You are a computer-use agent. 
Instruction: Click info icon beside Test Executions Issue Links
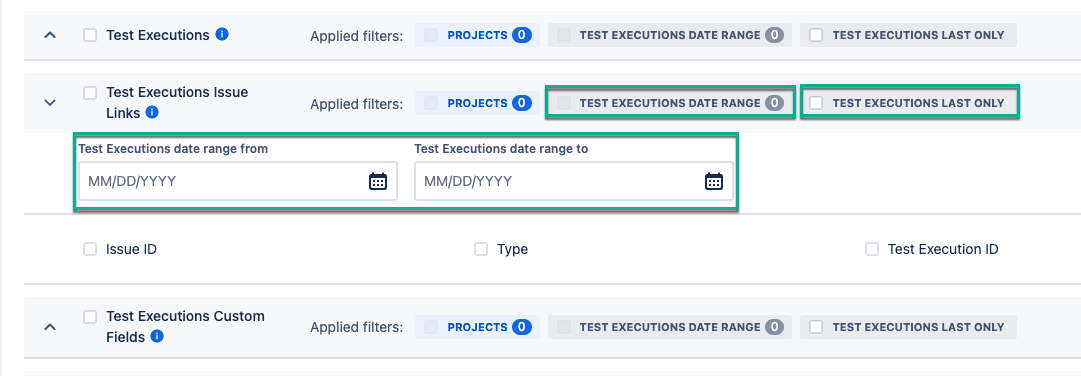[x=152, y=112]
